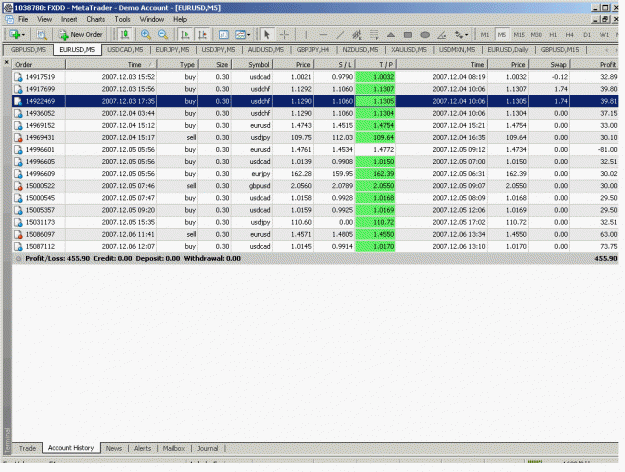Open the Mailbox tab in terminal
The height and width of the screenshot is (472, 625).
[x=174, y=448]
